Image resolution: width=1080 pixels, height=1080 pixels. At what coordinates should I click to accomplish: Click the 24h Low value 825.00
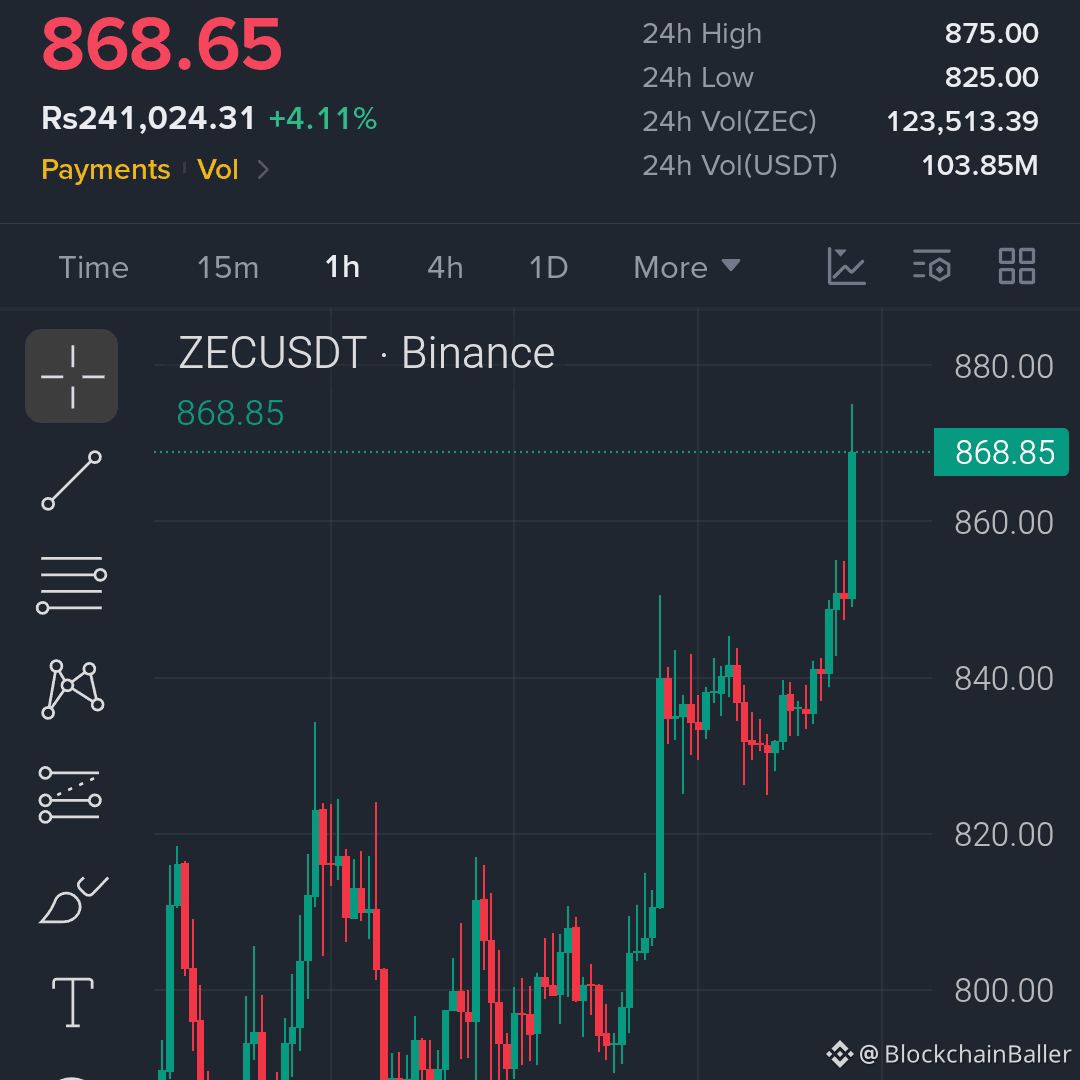pyautogui.click(x=991, y=77)
